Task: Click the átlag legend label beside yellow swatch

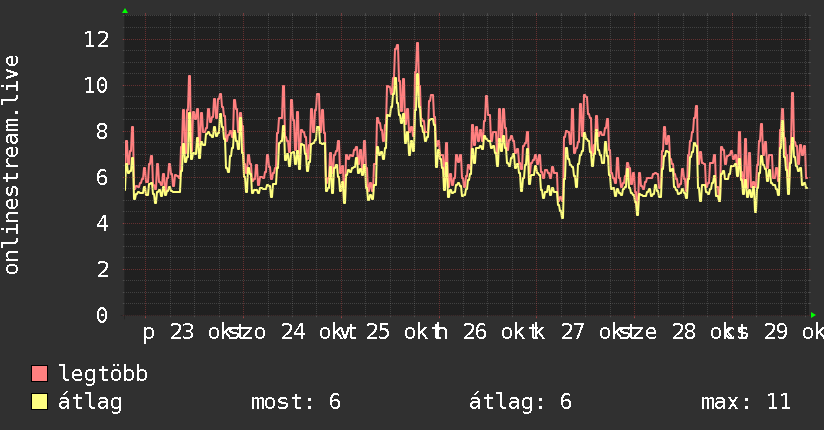Action: (90, 402)
